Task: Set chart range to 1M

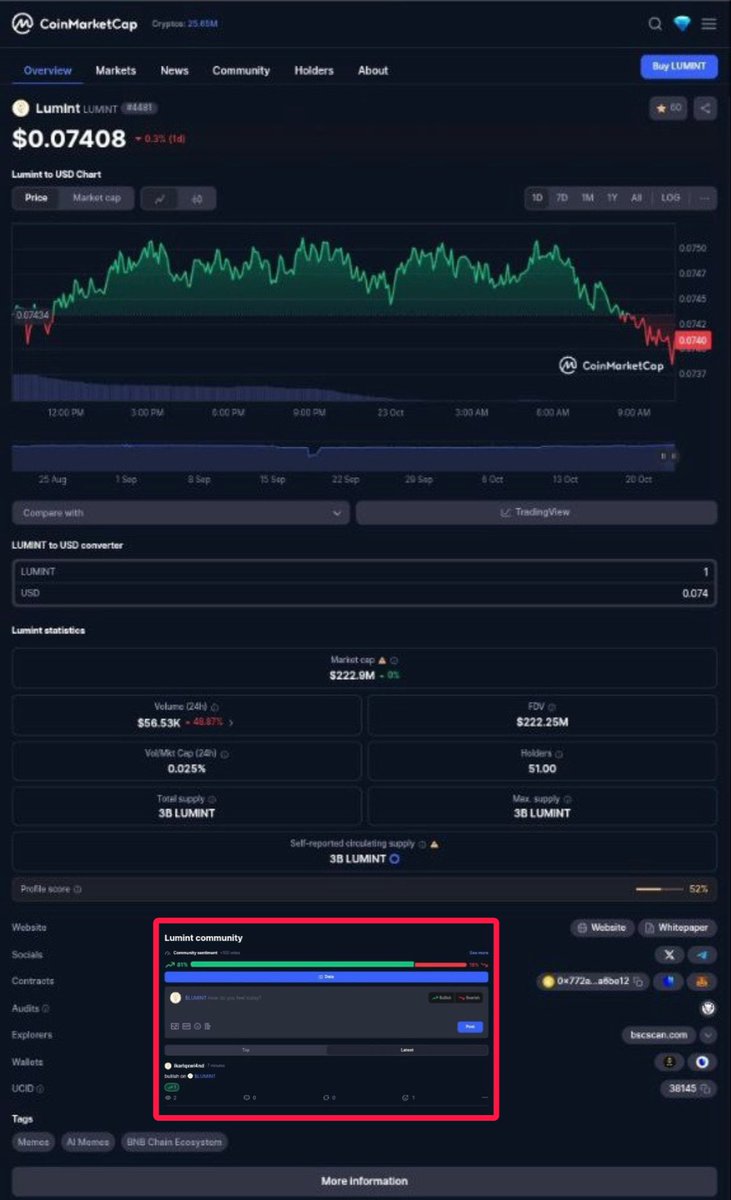Action: [587, 198]
